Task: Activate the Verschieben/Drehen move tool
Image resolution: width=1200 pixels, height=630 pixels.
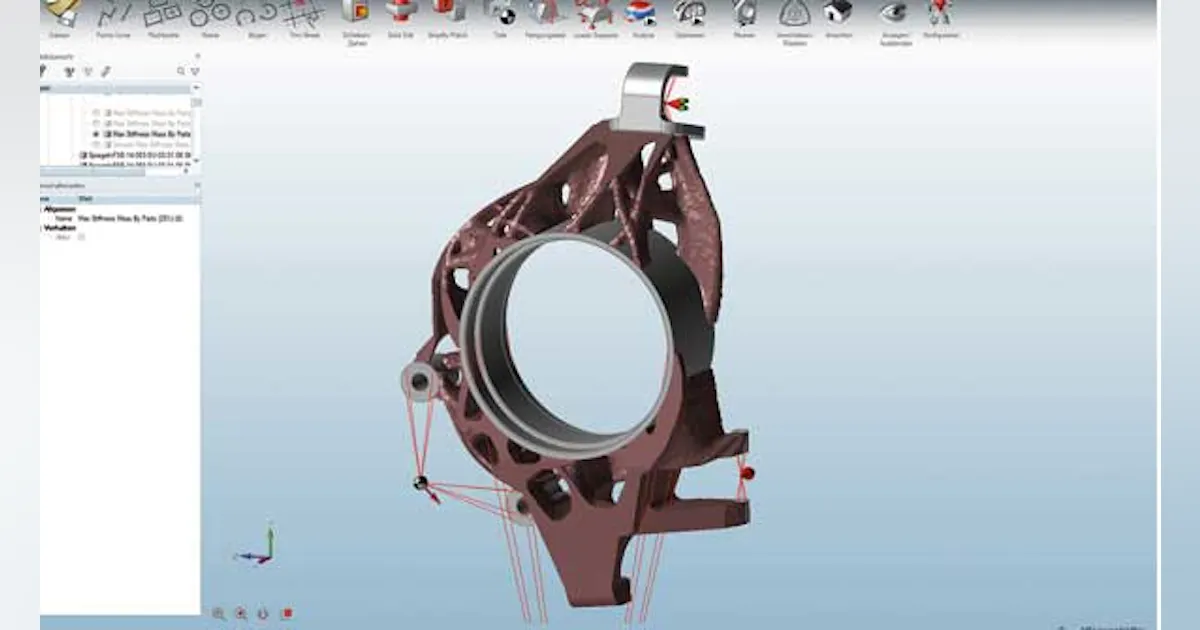Action: (794, 12)
